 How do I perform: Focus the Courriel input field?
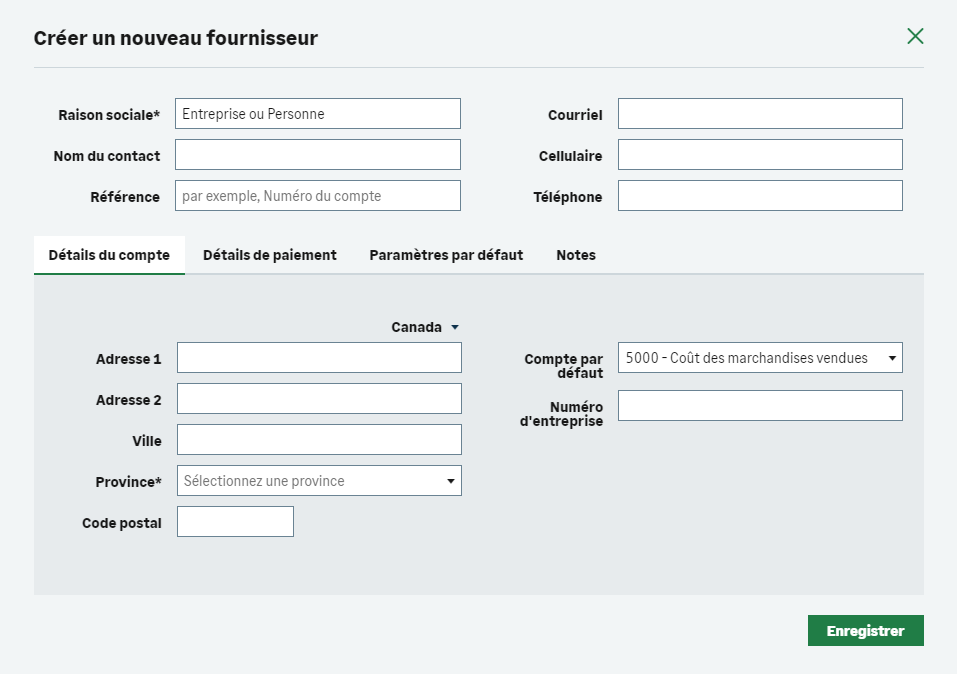tap(760, 114)
